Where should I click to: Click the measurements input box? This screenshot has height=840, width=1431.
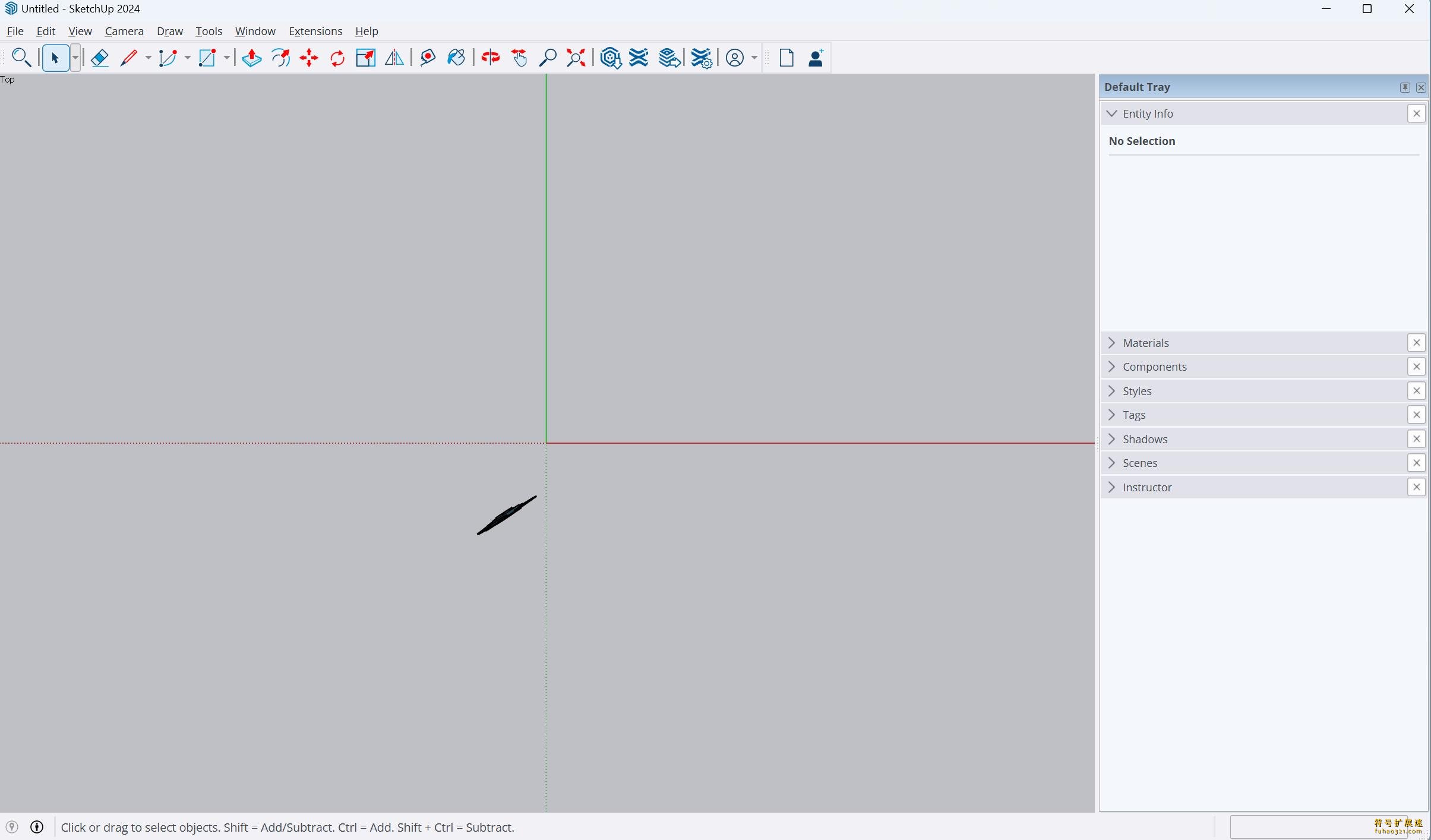click(1319, 827)
